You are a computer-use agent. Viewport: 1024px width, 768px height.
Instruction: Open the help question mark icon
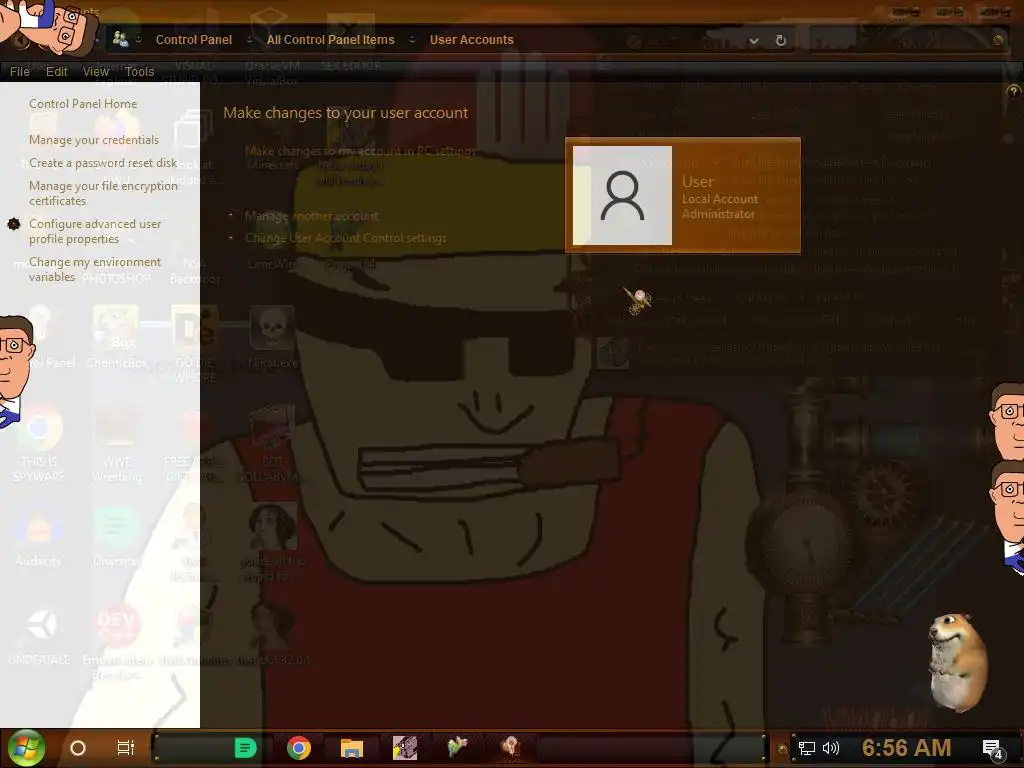[1013, 91]
